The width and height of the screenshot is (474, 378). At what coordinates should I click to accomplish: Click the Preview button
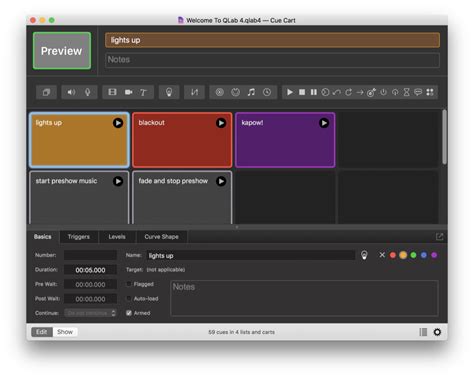[62, 51]
